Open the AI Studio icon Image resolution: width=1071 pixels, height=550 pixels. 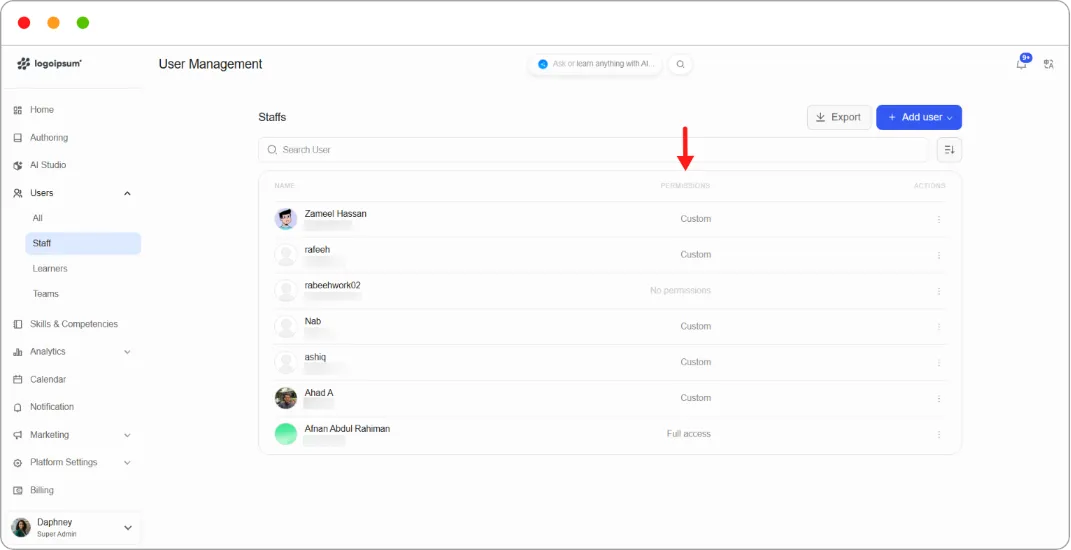click(x=18, y=165)
